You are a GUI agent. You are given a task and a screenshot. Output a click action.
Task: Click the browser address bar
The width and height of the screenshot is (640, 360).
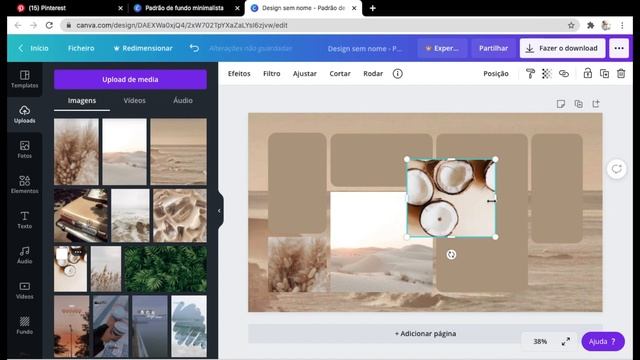click(319, 25)
